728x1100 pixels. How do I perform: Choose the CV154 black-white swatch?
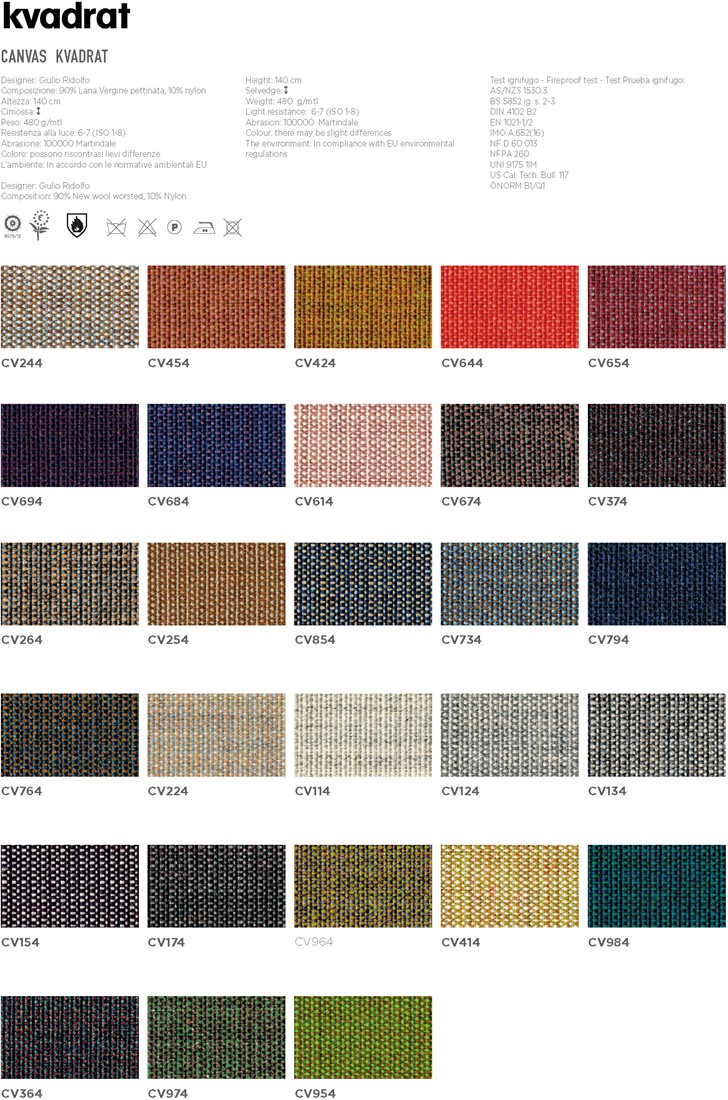(x=70, y=886)
